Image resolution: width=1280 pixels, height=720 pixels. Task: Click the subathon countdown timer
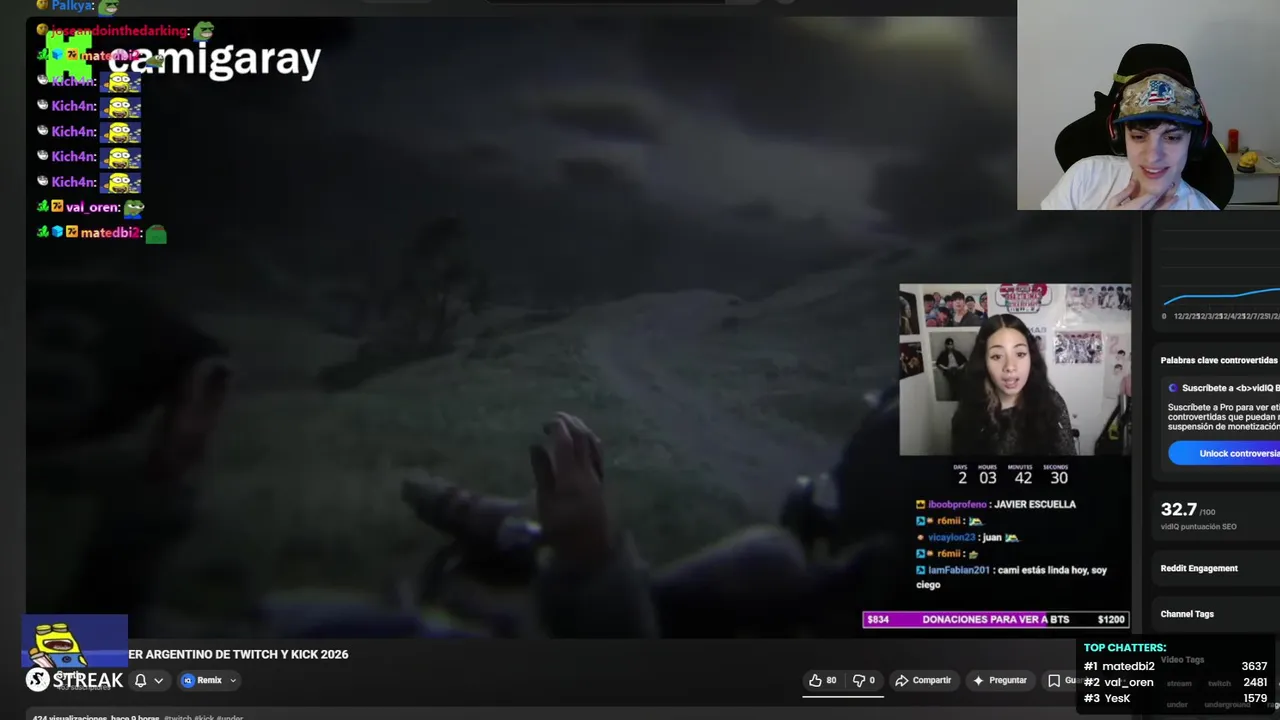[1009, 474]
